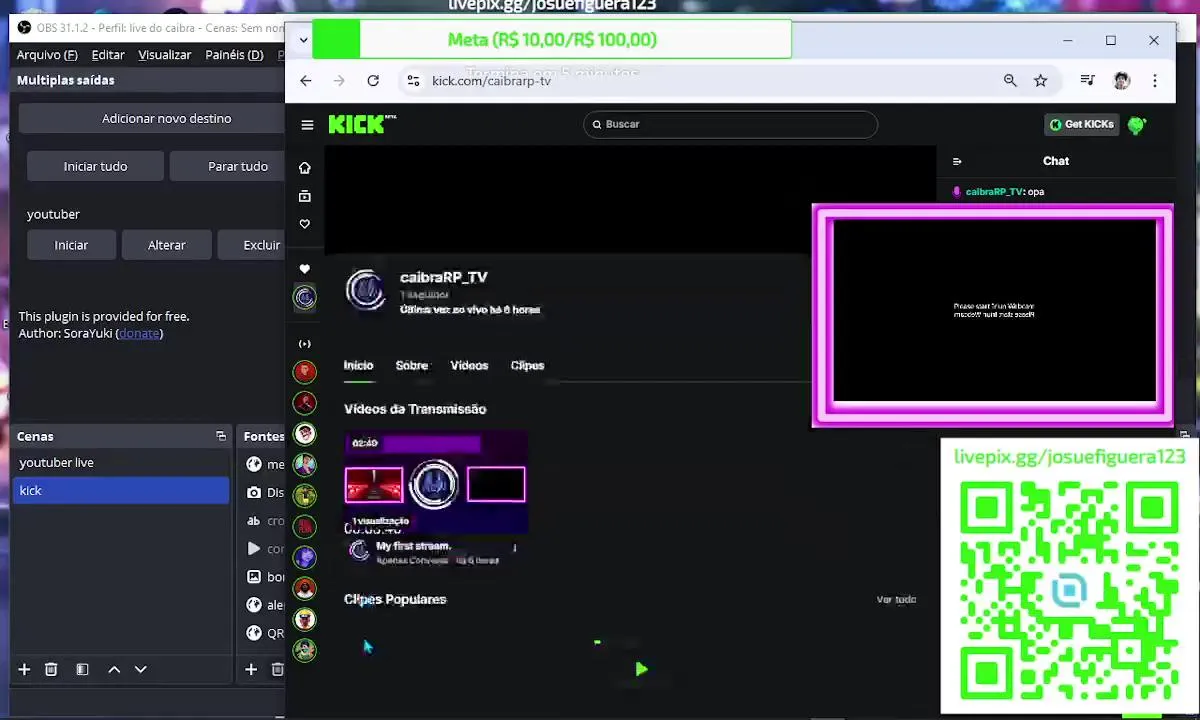Click the green Meta donation progress bar

coord(552,40)
